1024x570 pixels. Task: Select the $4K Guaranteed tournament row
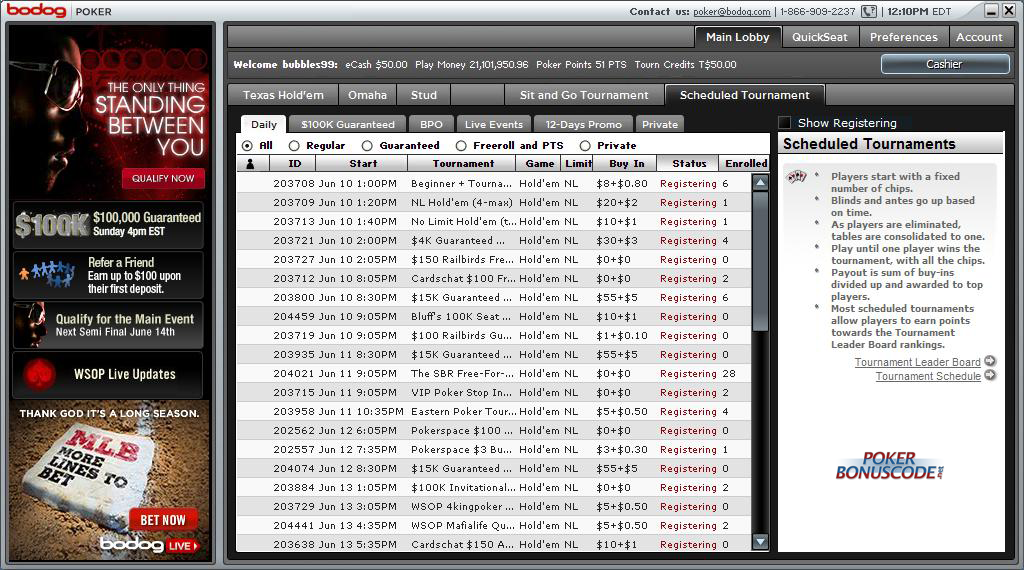tap(494, 241)
